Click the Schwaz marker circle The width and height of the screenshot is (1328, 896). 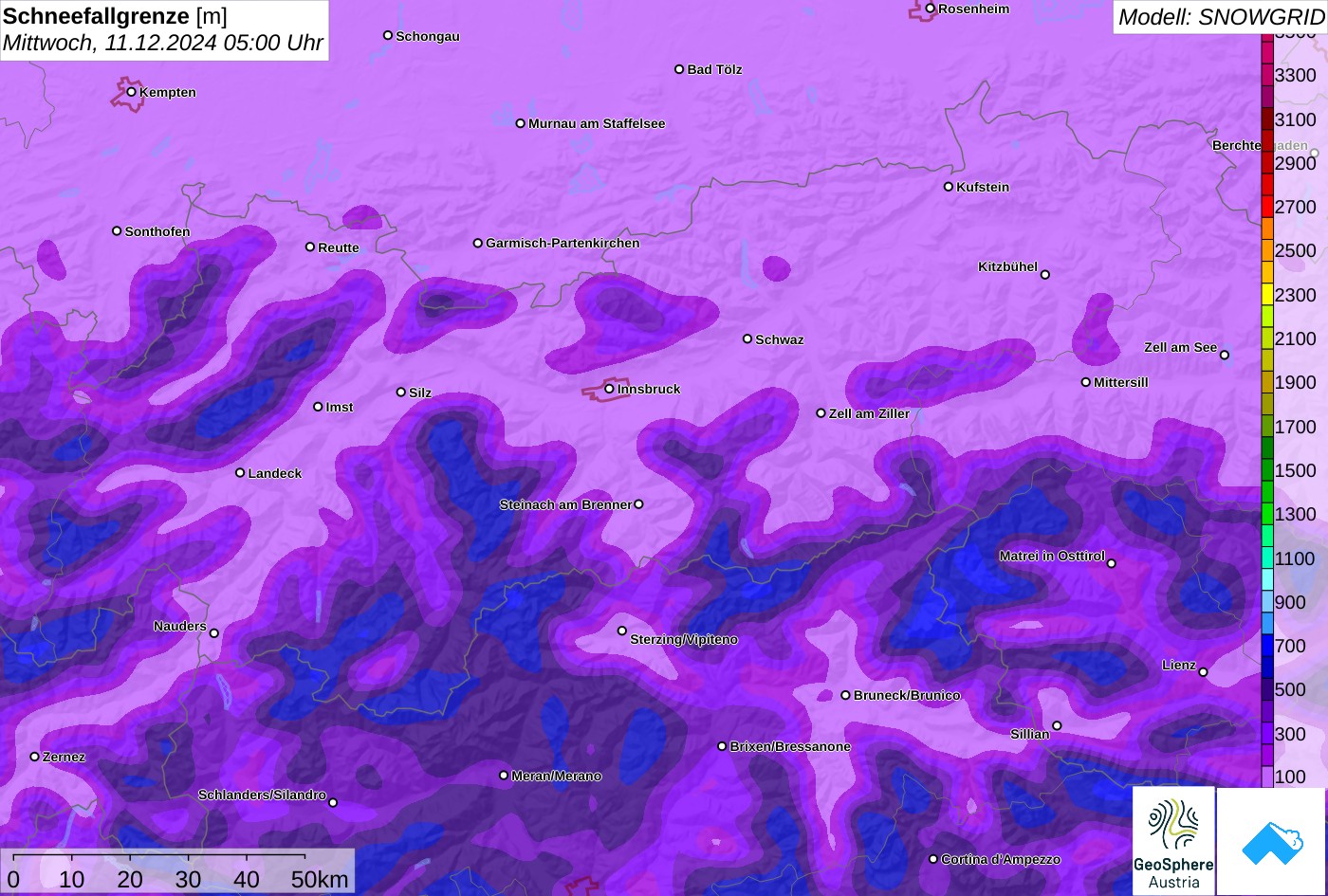pyautogui.click(x=747, y=338)
